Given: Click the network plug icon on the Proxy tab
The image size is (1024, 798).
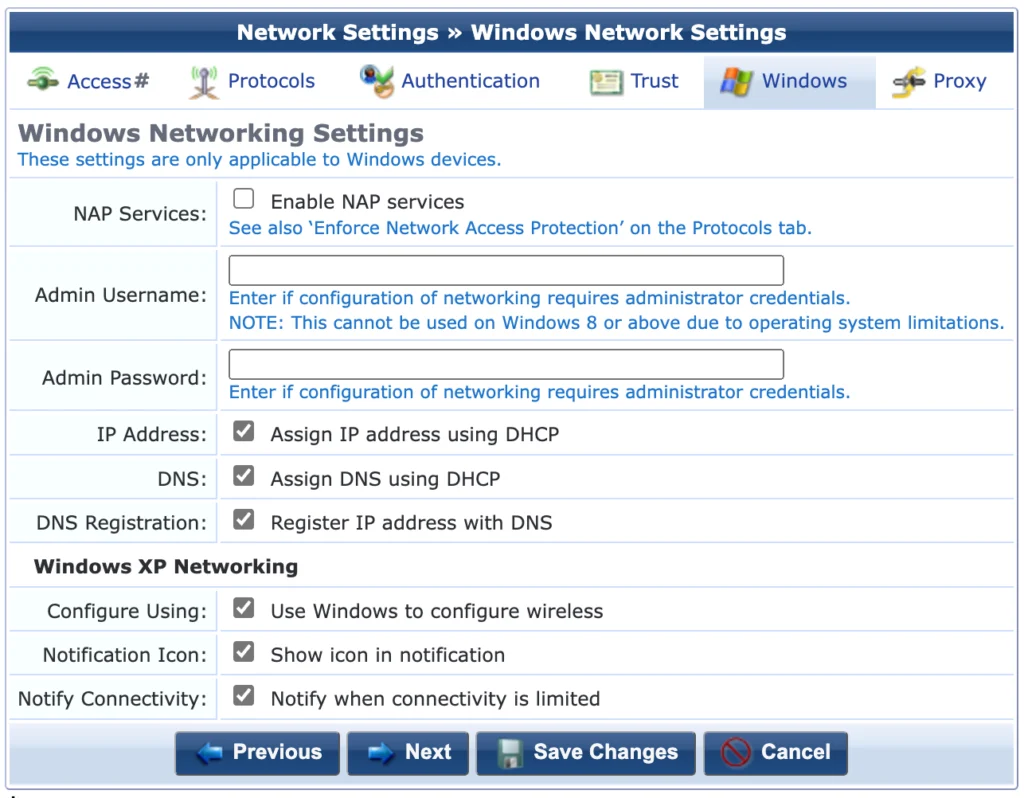Looking at the screenshot, I should pyautogui.click(x=909, y=80).
